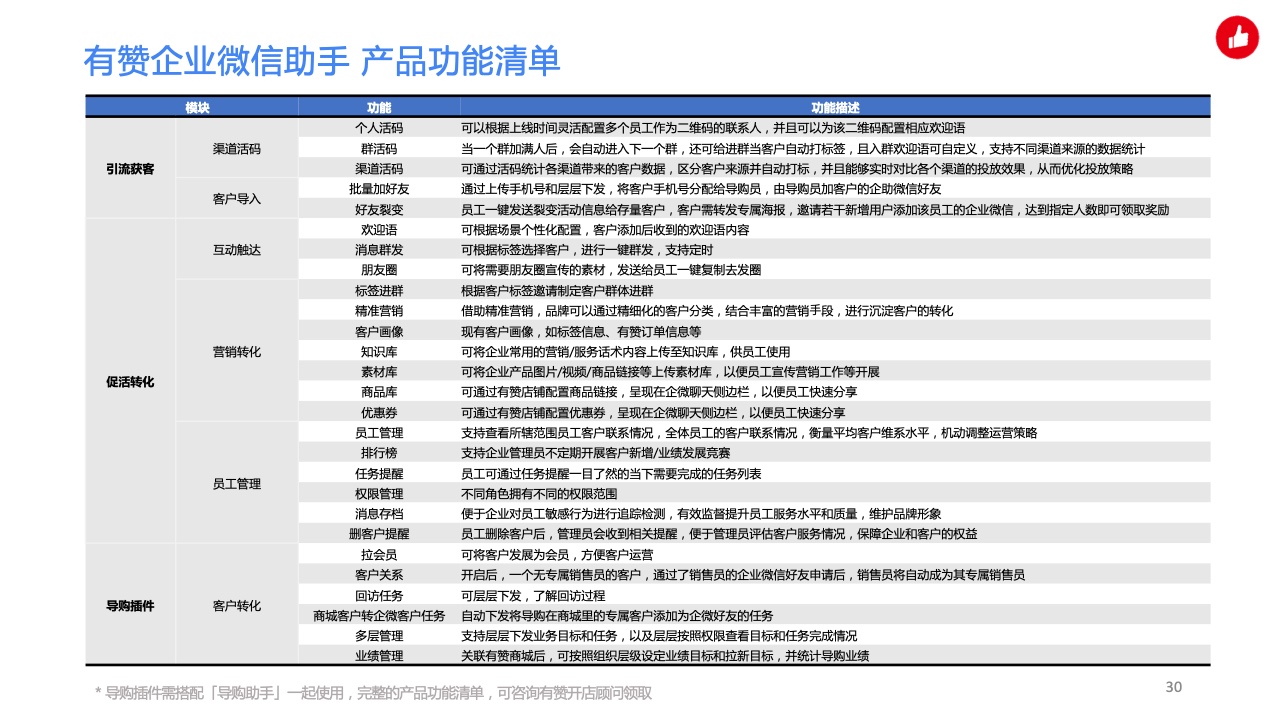Click the 知识库 function cell
The height and width of the screenshot is (720, 1280).
point(379,352)
